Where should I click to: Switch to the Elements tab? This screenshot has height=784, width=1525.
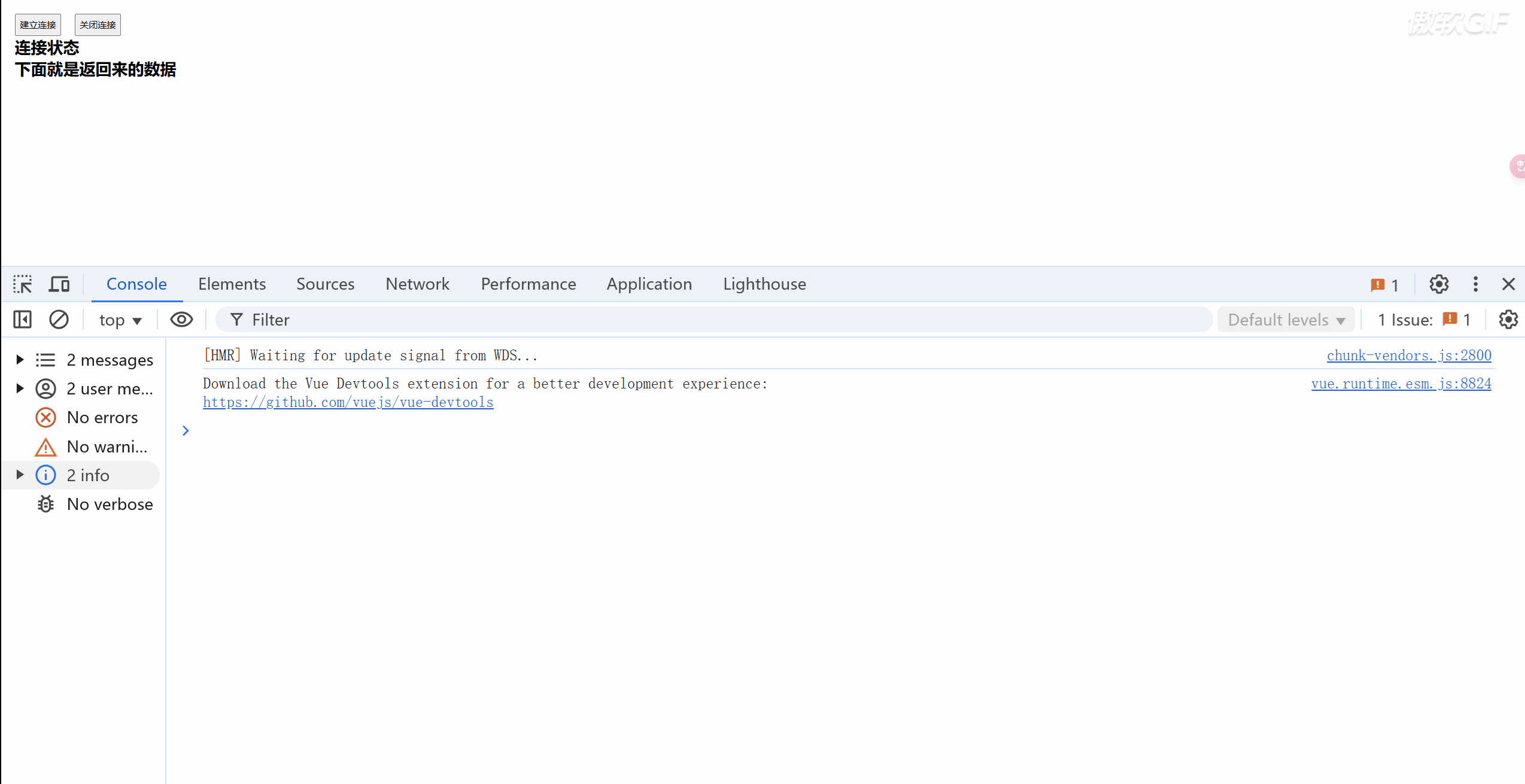(x=232, y=284)
